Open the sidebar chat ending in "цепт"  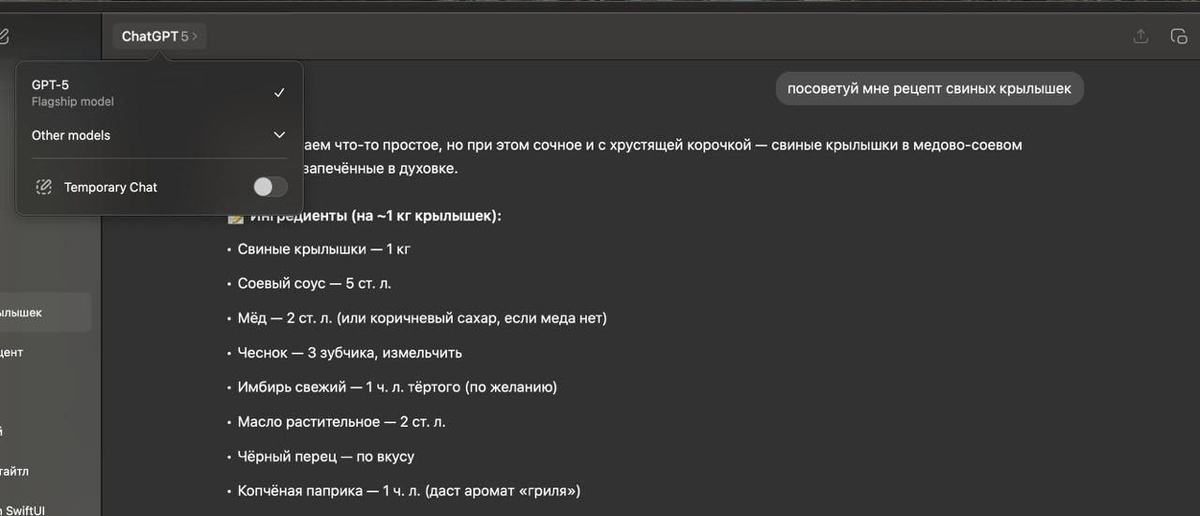coord(45,352)
